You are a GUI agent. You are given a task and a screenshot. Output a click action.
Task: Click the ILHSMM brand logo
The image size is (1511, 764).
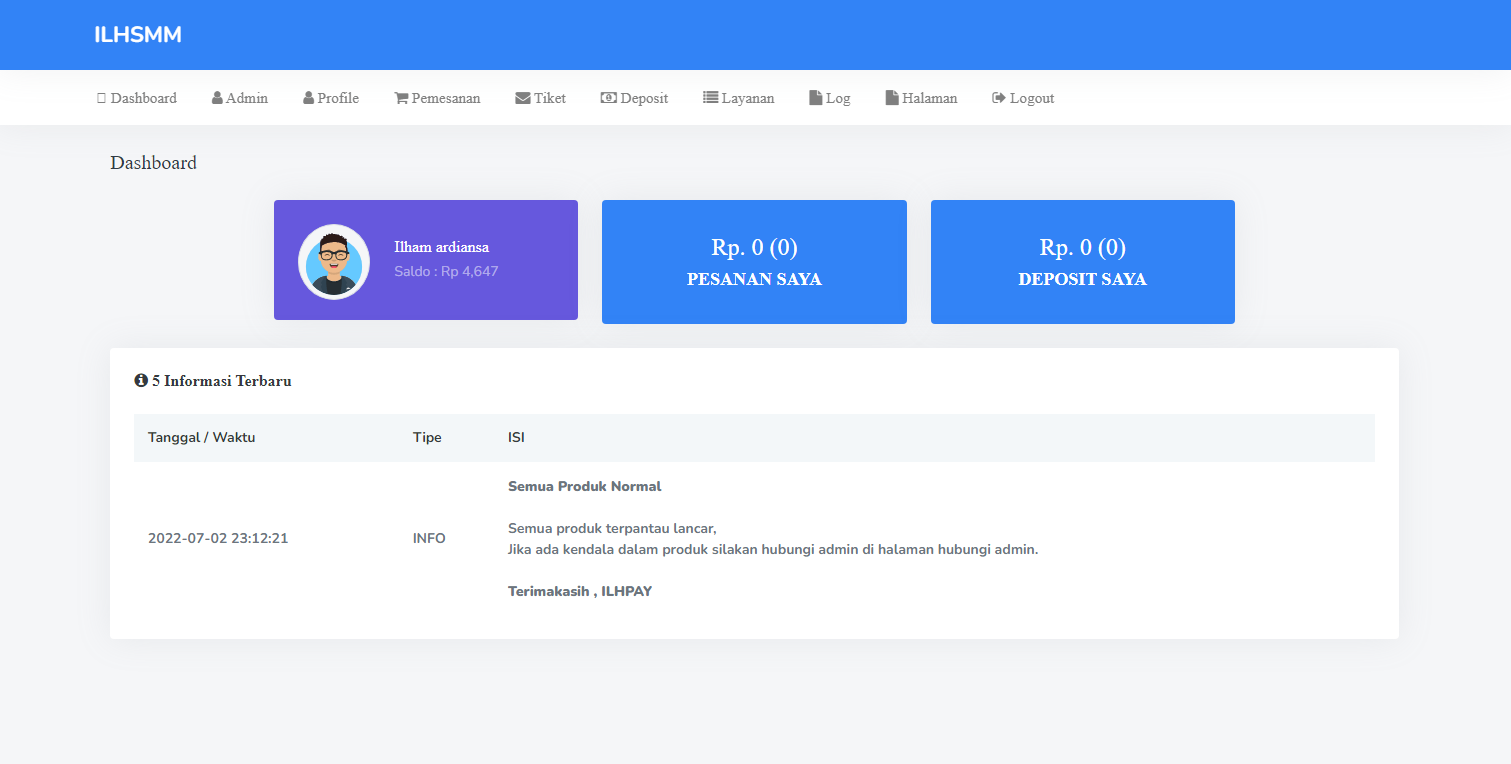[x=137, y=34]
